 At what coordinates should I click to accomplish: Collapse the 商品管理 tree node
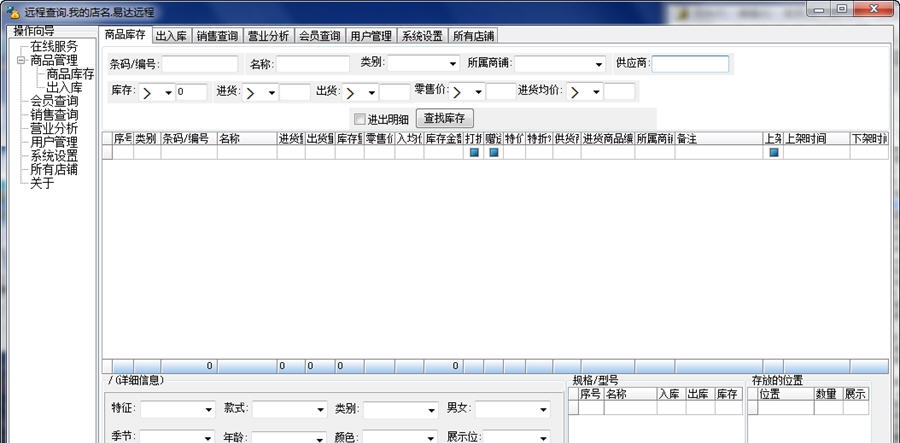pyautogui.click(x=21, y=60)
